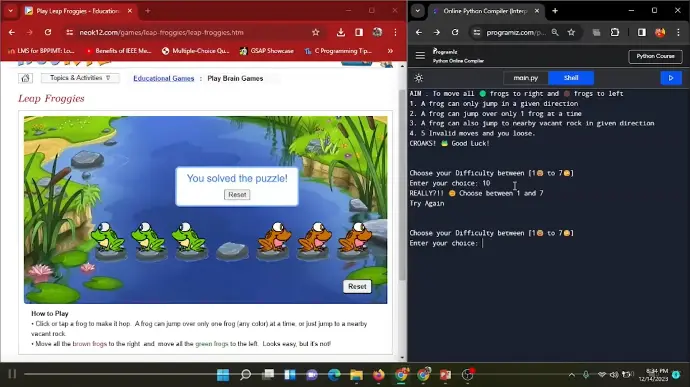Expand the hidden bookmarks overflow chevron

pos(390,51)
